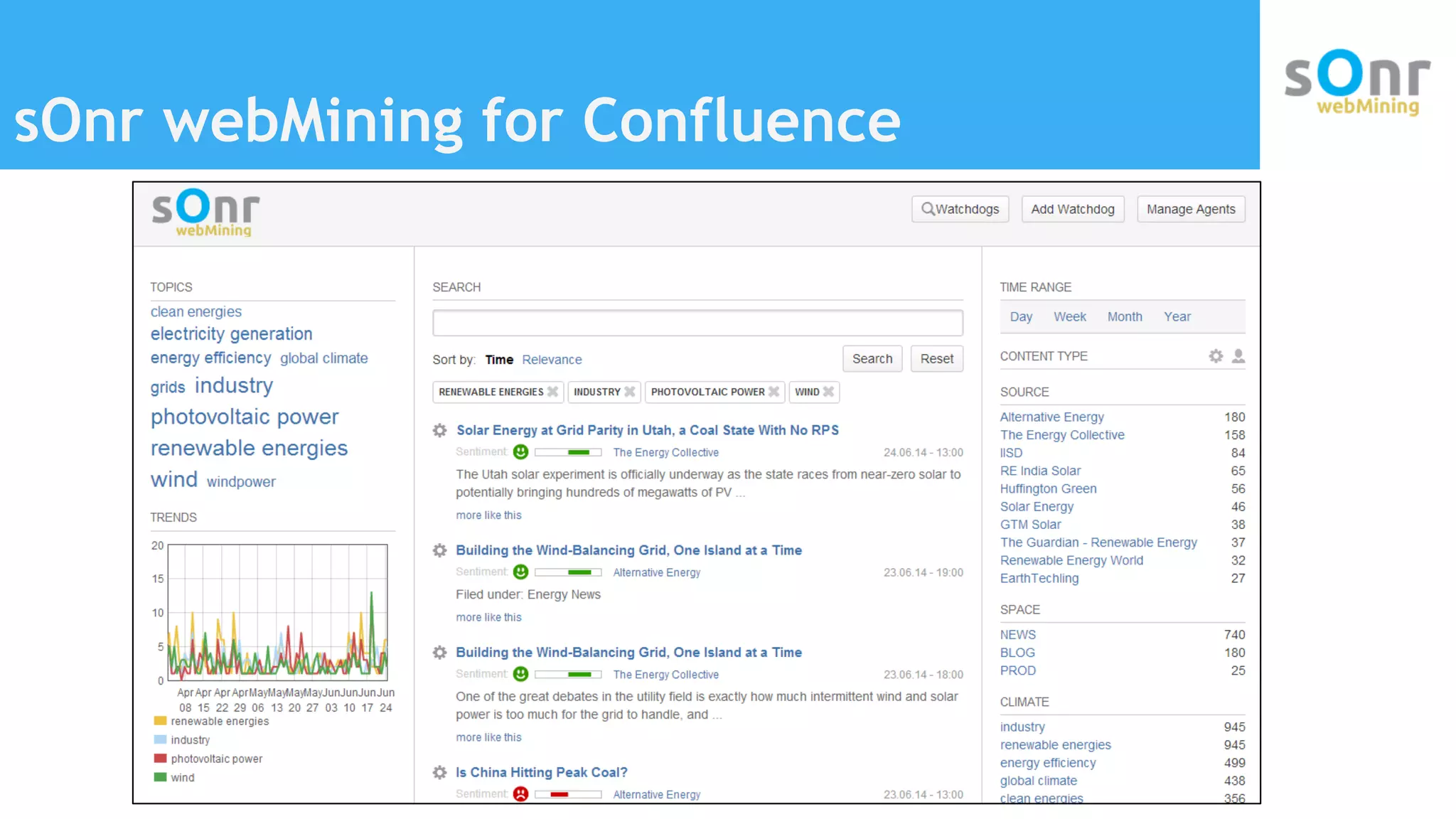Click the trends line chart
This screenshot has height=819, width=1456.
278,612
